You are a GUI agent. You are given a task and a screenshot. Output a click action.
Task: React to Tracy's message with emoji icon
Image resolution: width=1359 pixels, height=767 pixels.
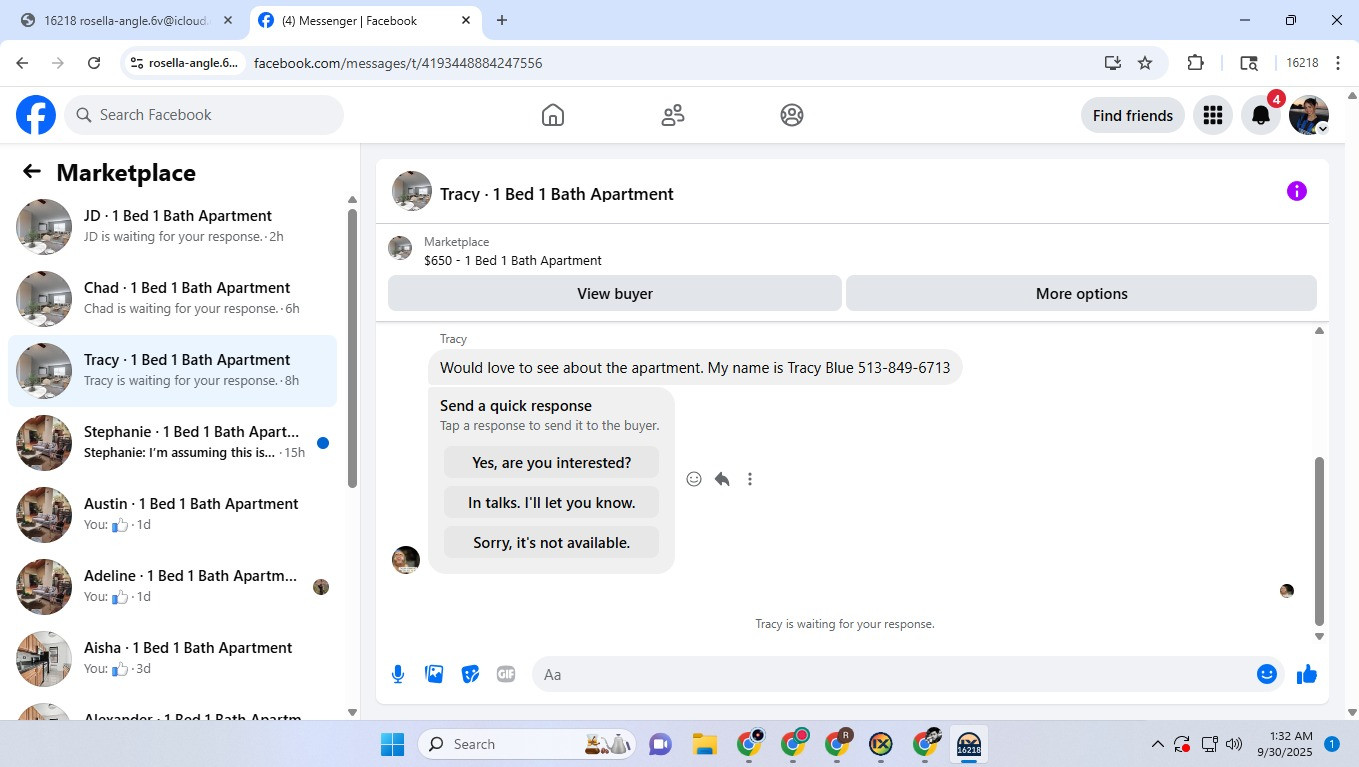pos(694,479)
